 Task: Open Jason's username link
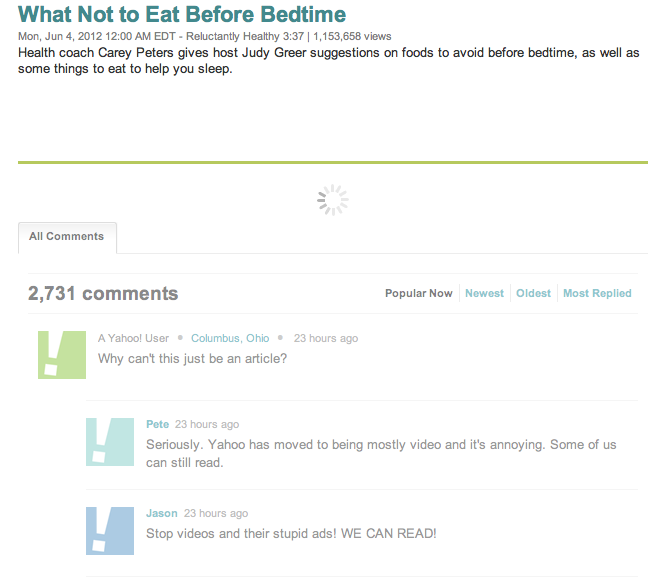161,513
